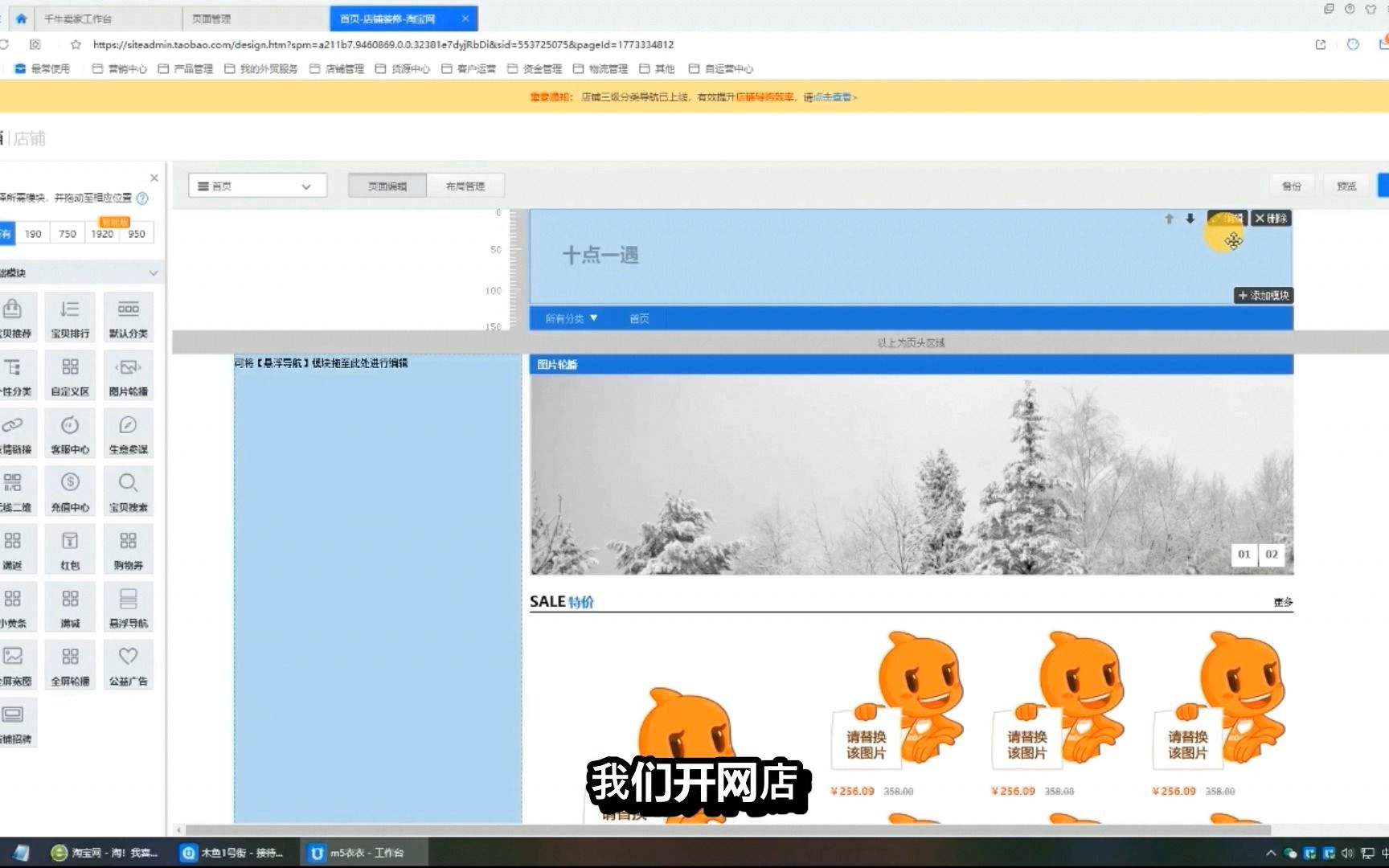Go to carousel slide 02
This screenshot has height=868, width=1389.
click(1272, 555)
